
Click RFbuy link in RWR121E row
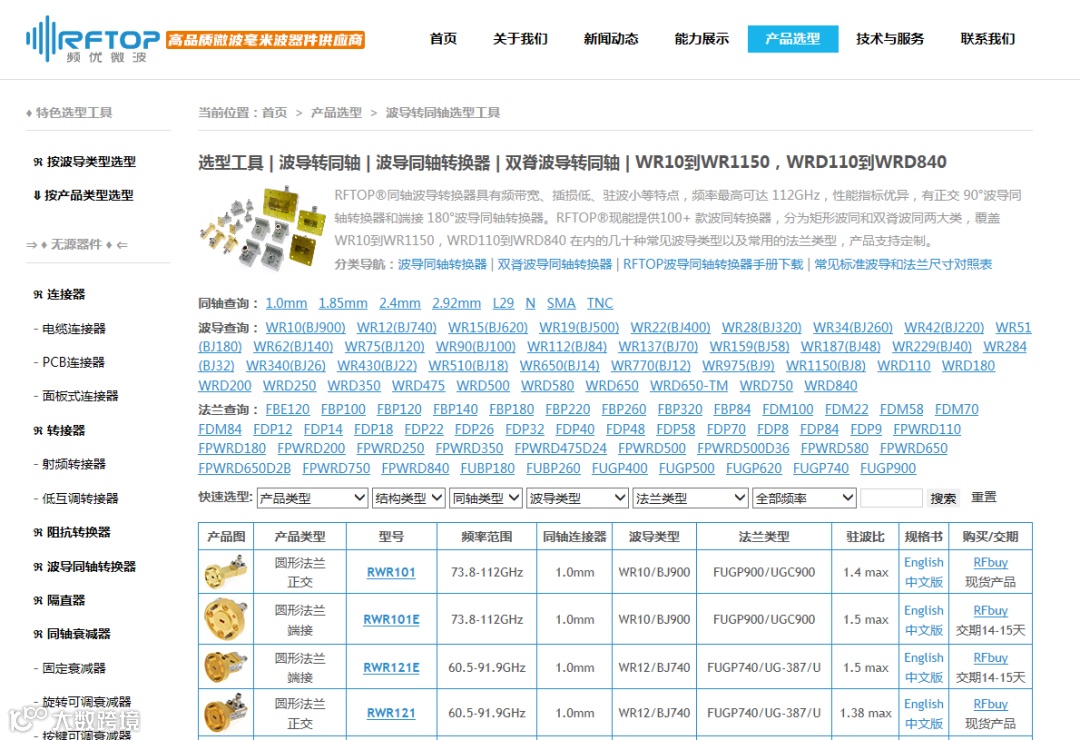point(990,658)
